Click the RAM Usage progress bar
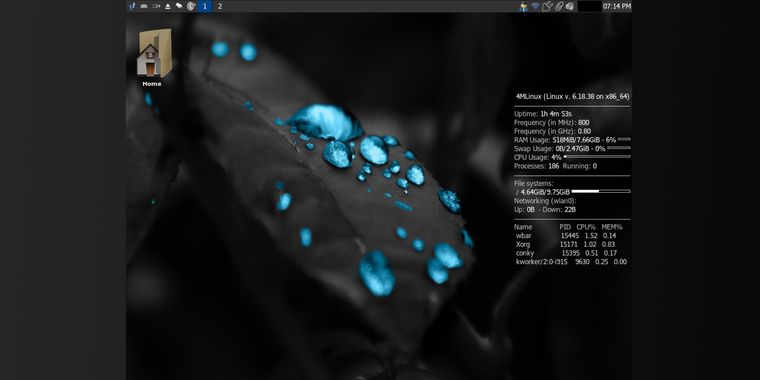Image resolution: width=760 pixels, height=380 pixels. 624,140
